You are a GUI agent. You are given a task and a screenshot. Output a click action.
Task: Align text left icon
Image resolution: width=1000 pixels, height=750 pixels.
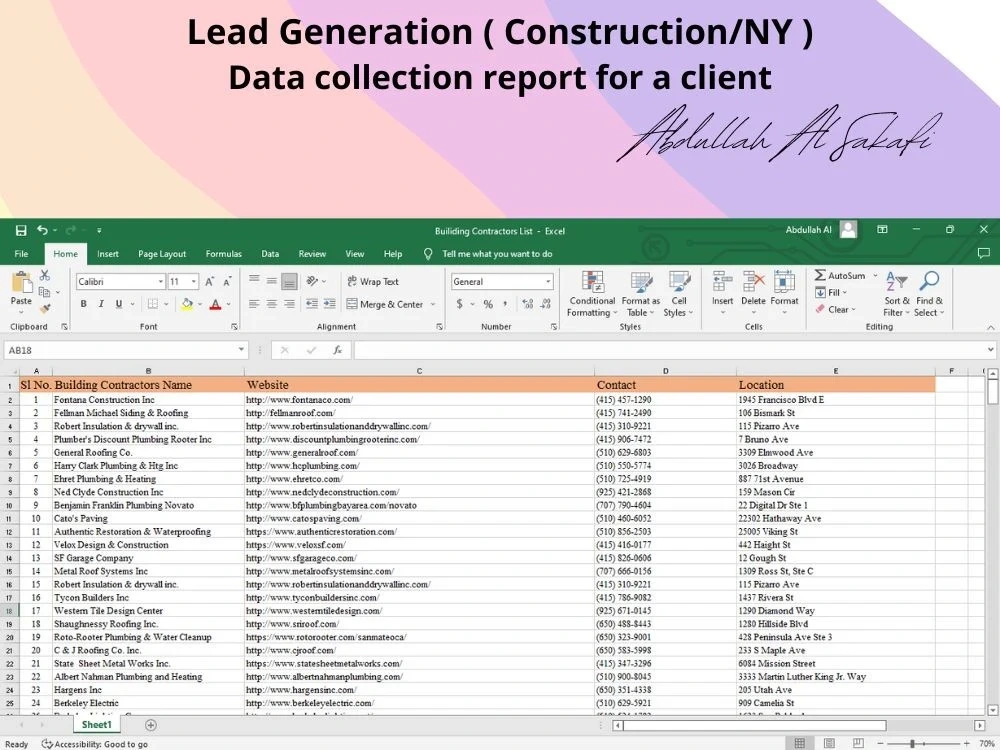[254, 304]
